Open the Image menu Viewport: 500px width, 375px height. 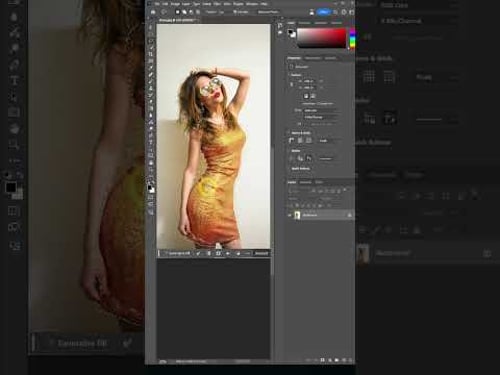(175, 4)
